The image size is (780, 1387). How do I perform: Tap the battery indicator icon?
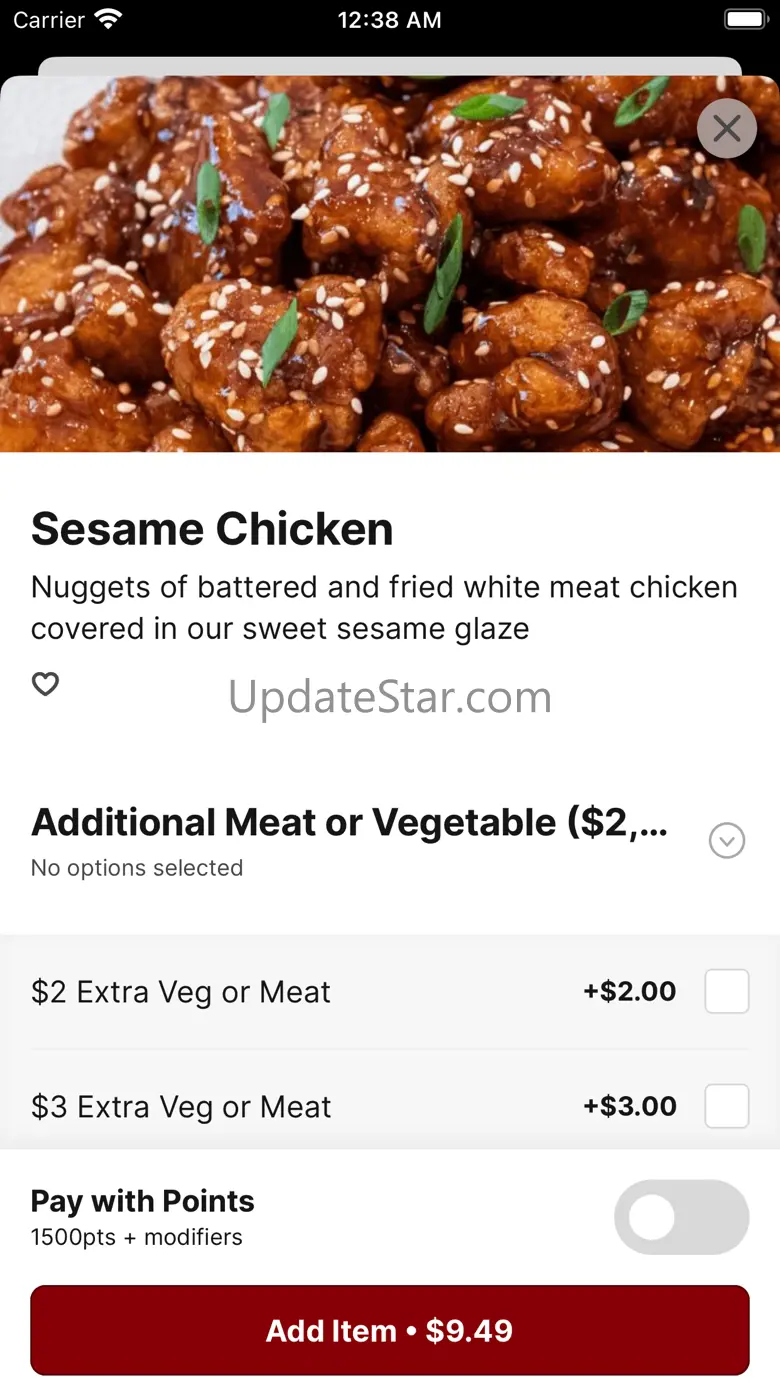(x=745, y=19)
